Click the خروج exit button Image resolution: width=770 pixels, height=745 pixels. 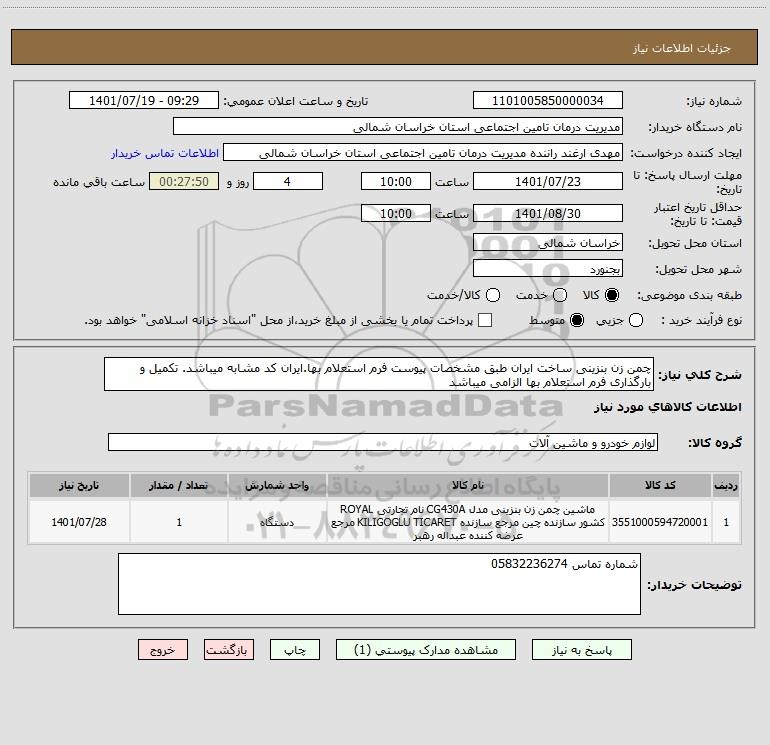(163, 650)
